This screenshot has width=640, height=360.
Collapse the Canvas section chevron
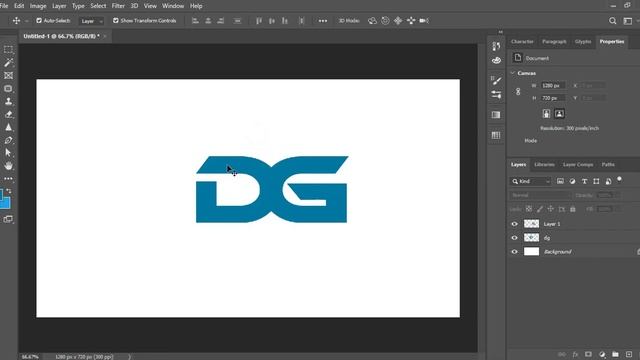[x=513, y=73]
